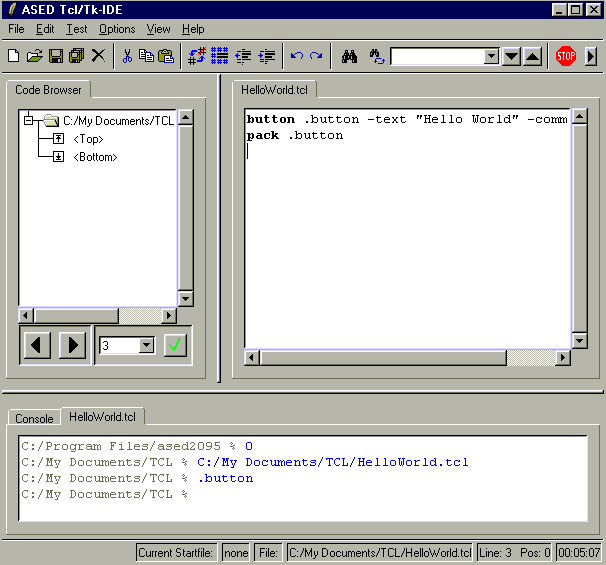Copy selection using toolbar copy icon
This screenshot has height=565, width=606.
[x=146, y=56]
